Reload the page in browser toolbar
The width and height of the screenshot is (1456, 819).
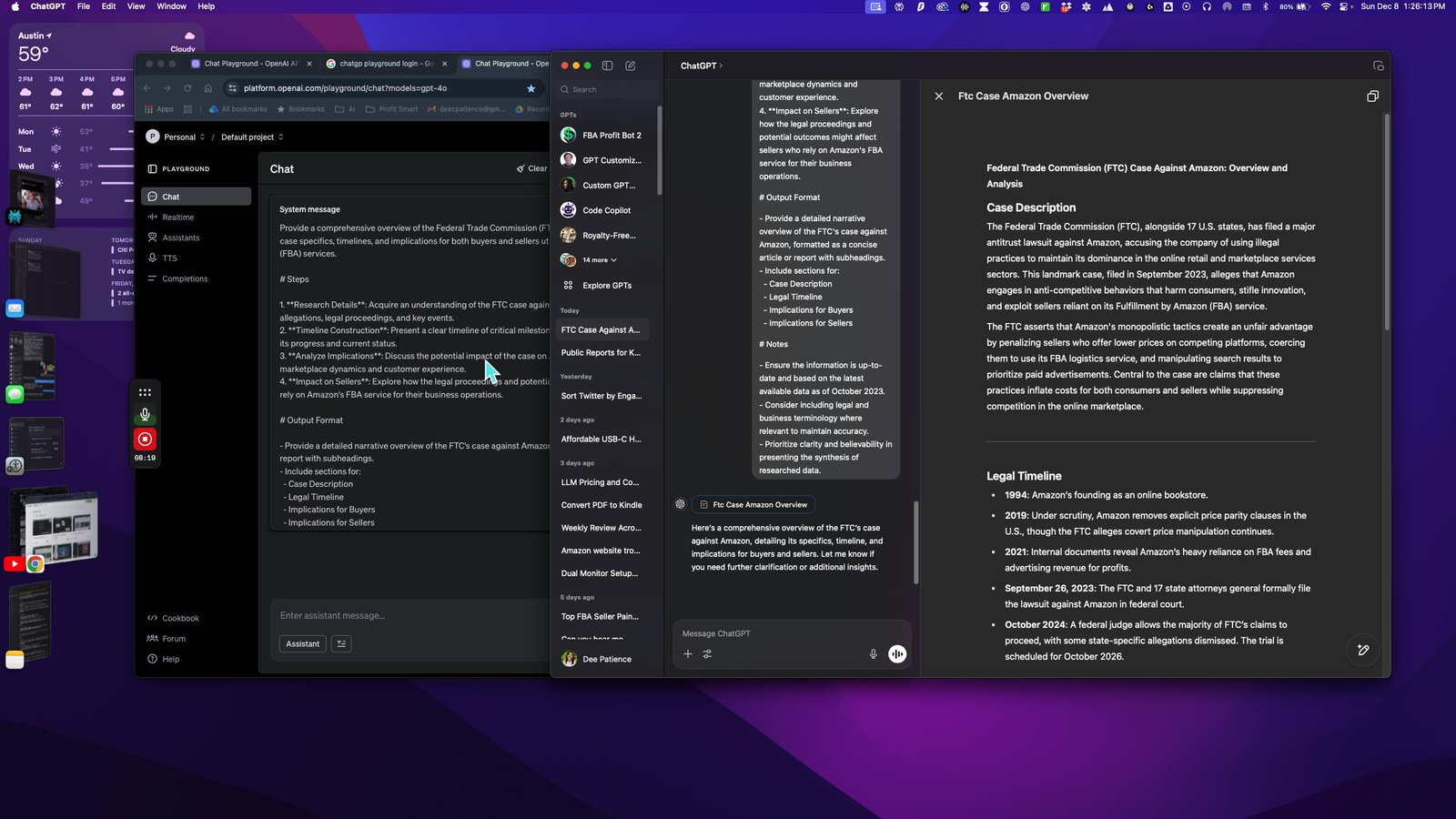pos(187,88)
